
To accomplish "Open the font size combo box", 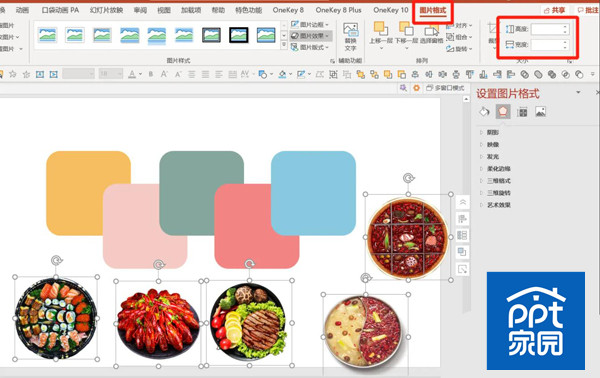I will click(x=111, y=74).
